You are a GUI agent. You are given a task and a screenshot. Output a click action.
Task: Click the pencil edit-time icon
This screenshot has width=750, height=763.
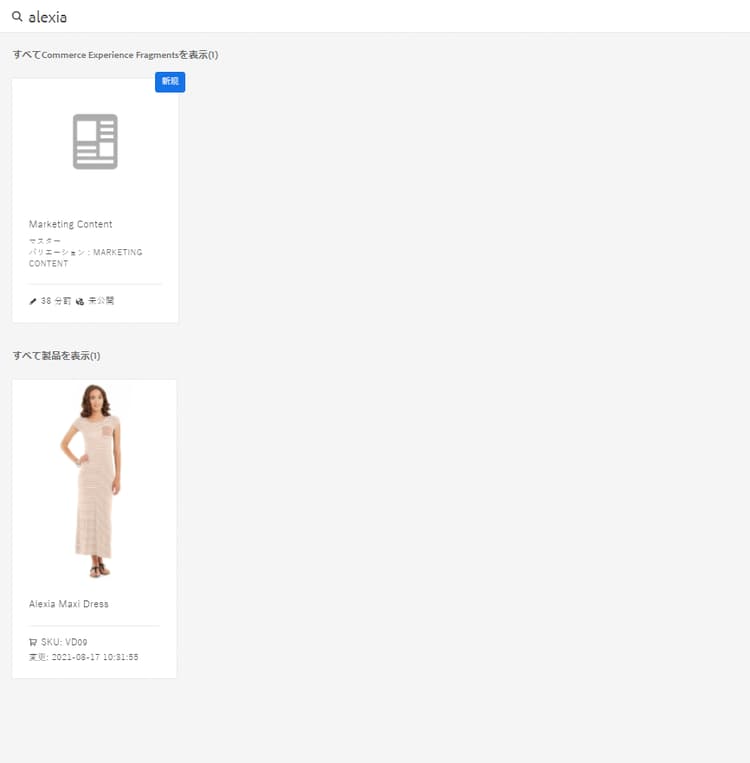(x=33, y=301)
